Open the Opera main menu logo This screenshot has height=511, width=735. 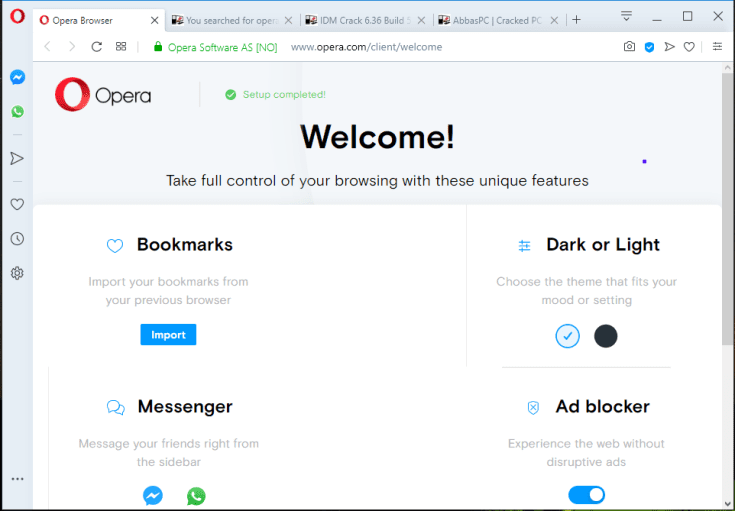(17, 16)
